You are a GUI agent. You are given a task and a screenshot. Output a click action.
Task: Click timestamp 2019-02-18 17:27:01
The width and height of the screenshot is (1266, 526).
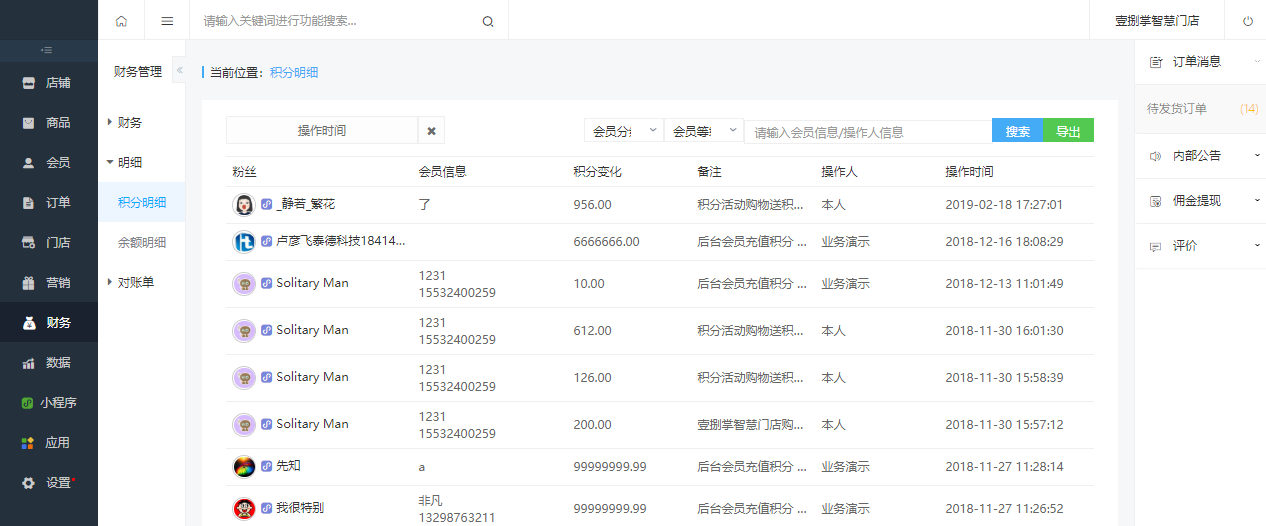(x=1004, y=205)
